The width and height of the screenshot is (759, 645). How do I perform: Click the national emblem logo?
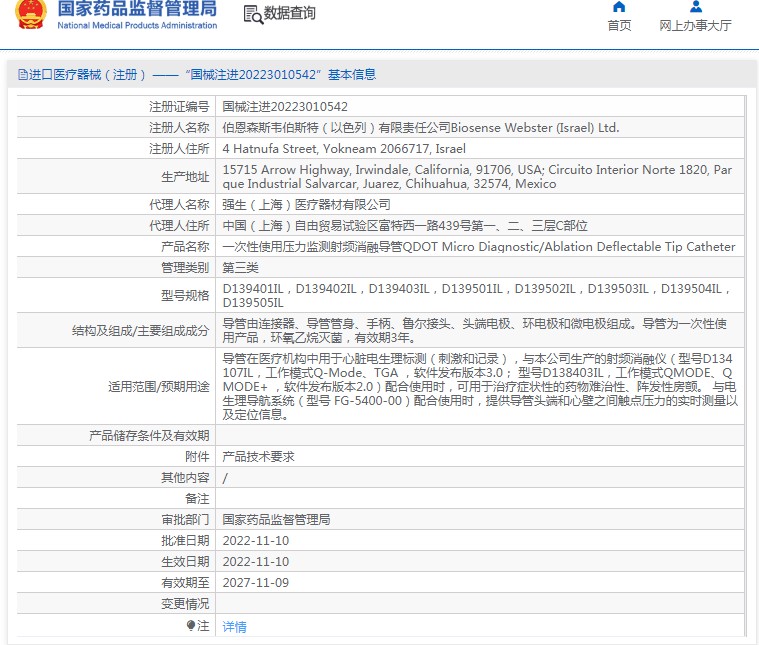pyautogui.click(x=30, y=14)
